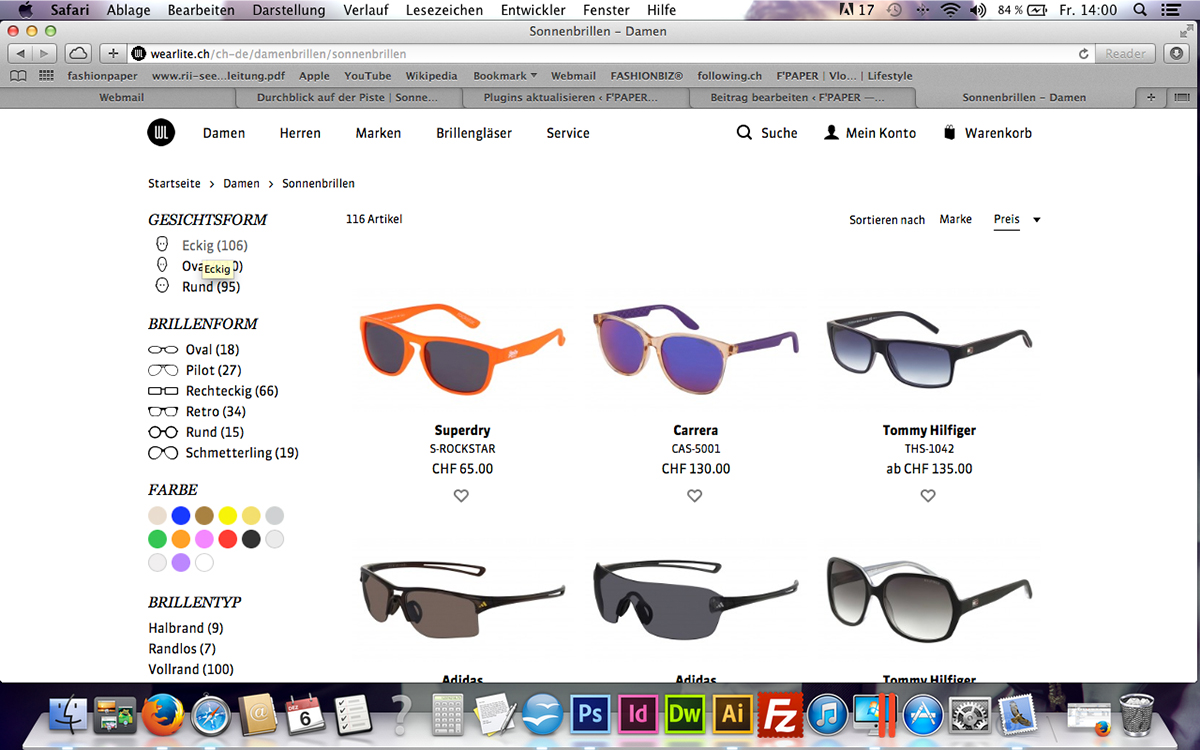Open the Herren navigation menu
1200x750 pixels.
click(300, 133)
